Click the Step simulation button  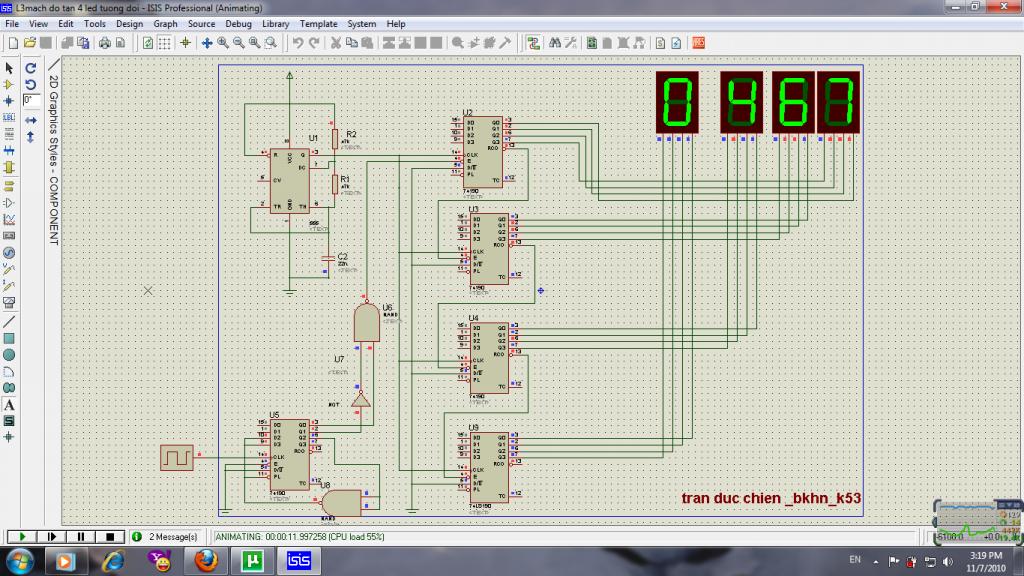(52, 537)
